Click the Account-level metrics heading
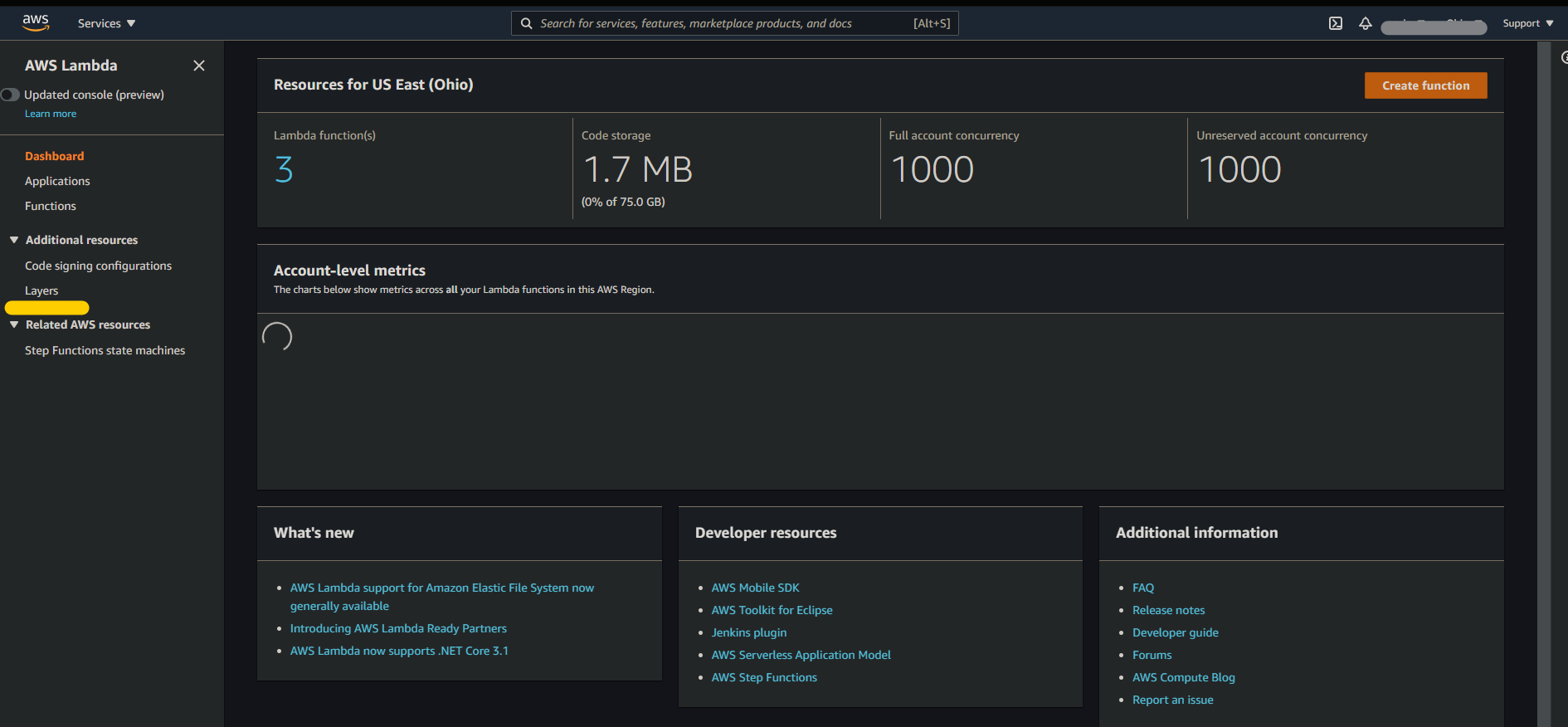 coord(349,271)
